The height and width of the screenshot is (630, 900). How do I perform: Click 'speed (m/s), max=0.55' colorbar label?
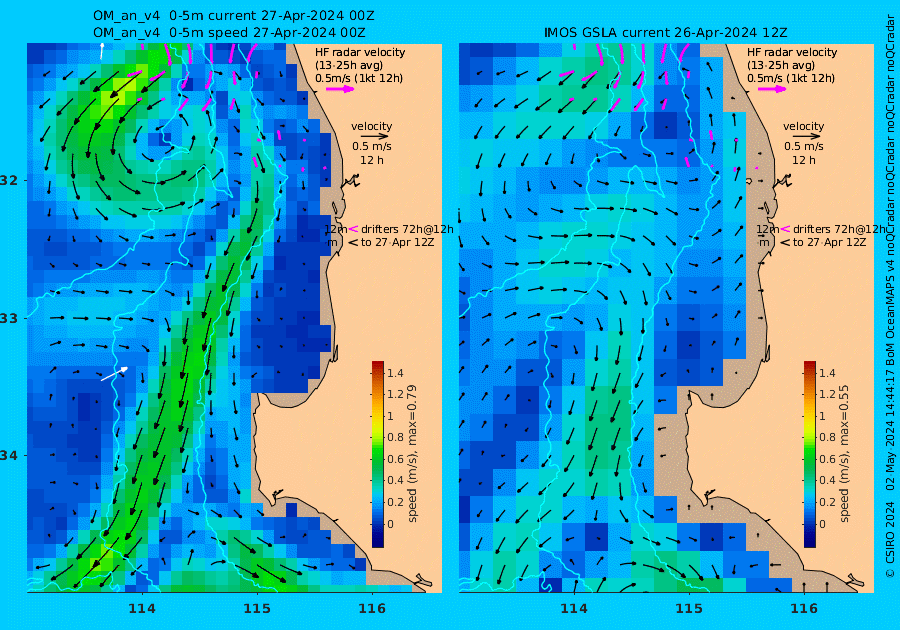pyautogui.click(x=844, y=453)
